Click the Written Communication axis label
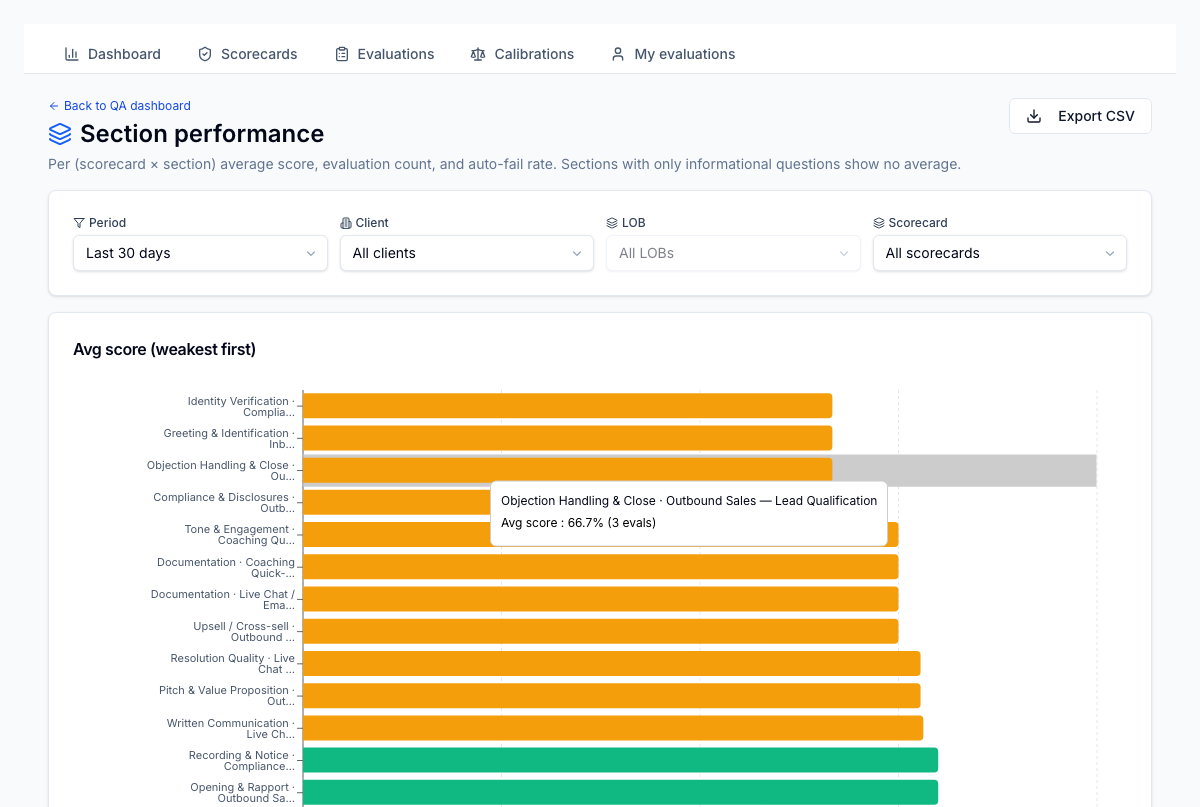The image size is (1200, 807). pos(231,729)
